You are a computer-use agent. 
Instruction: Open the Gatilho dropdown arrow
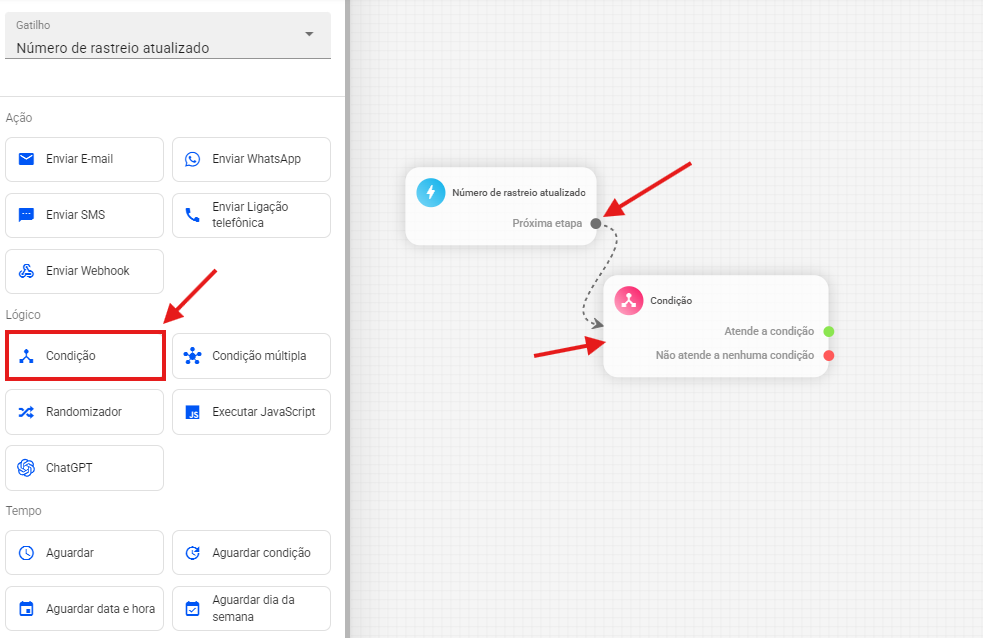click(309, 34)
